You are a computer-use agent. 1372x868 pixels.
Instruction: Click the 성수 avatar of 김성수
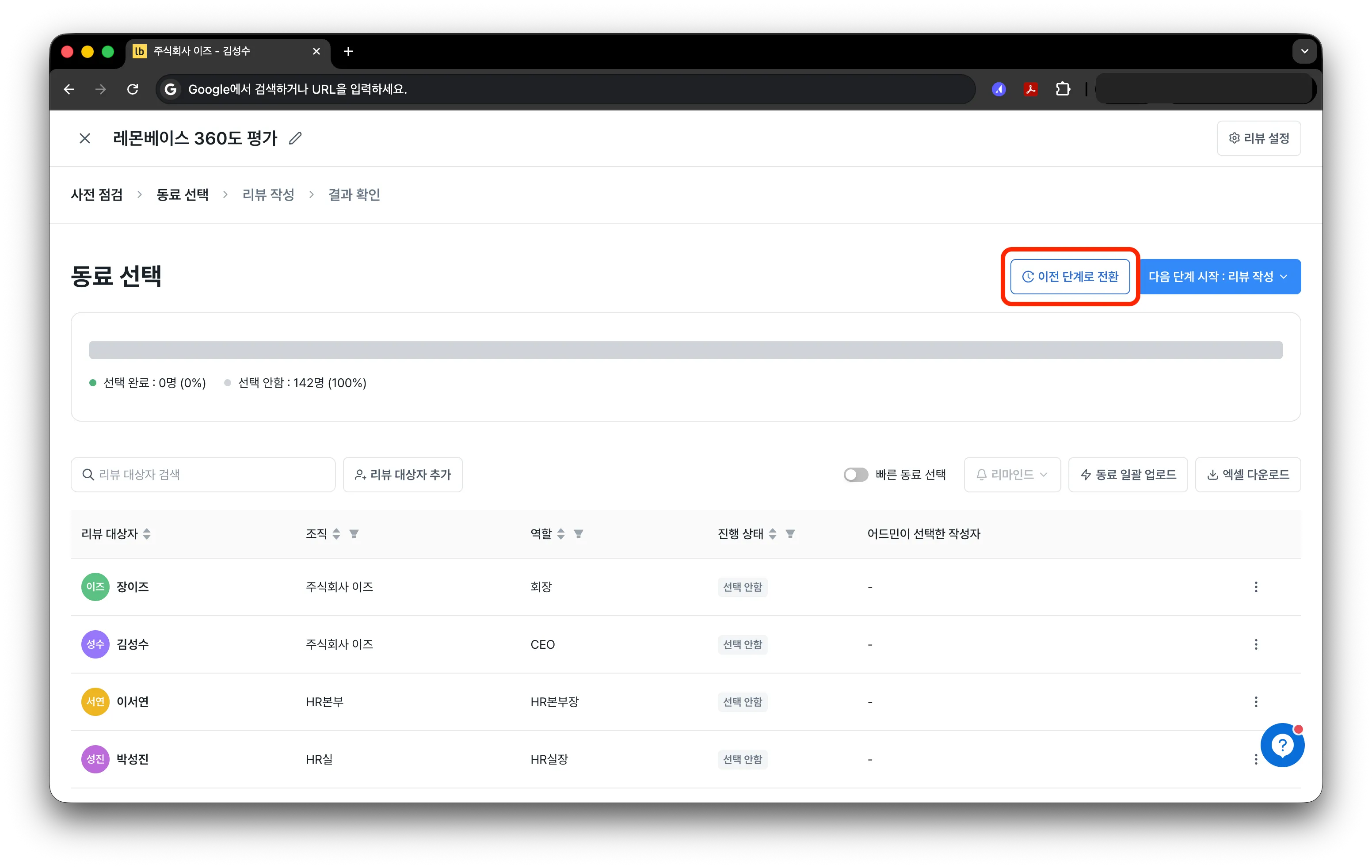click(95, 645)
